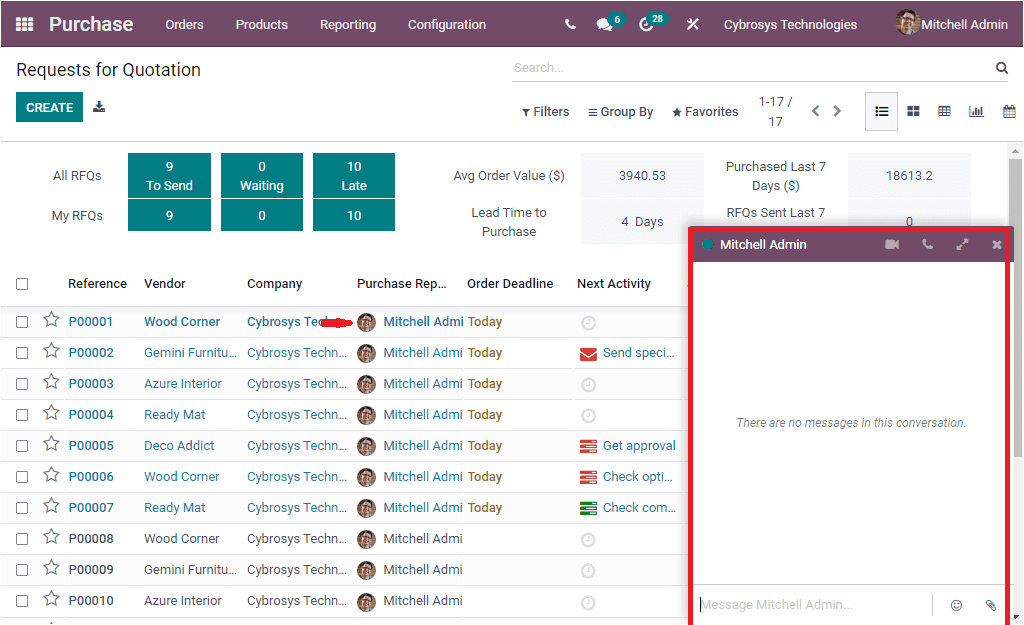This screenshot has height=625, width=1024.
Task: Check the select-all records checkbox
Action: pos(22,283)
